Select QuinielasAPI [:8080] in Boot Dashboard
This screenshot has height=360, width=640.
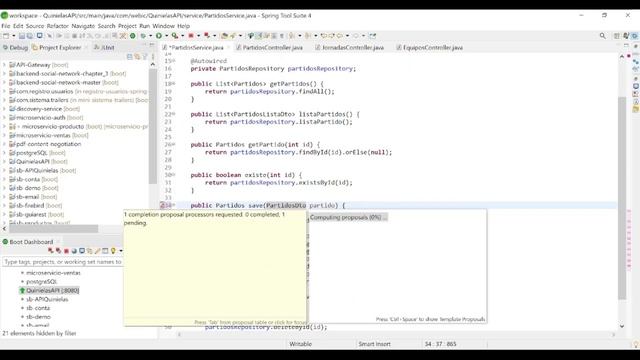53,291
